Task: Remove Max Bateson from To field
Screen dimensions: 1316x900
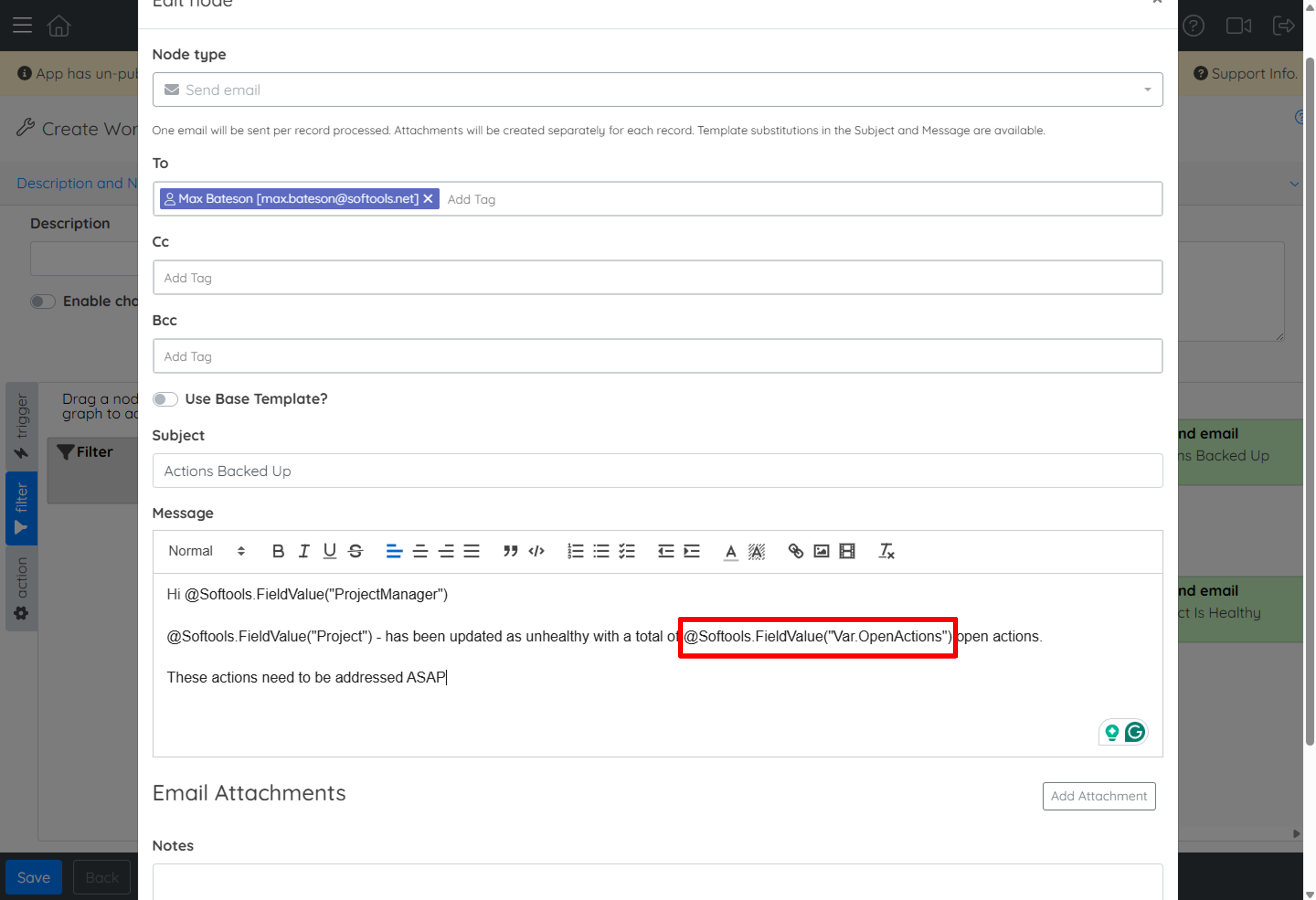Action: (428, 199)
